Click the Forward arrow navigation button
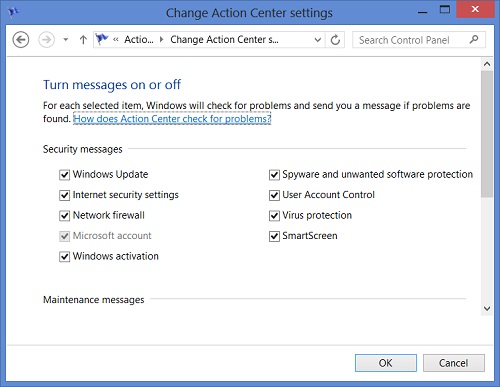The width and height of the screenshot is (500, 387). coord(46,40)
